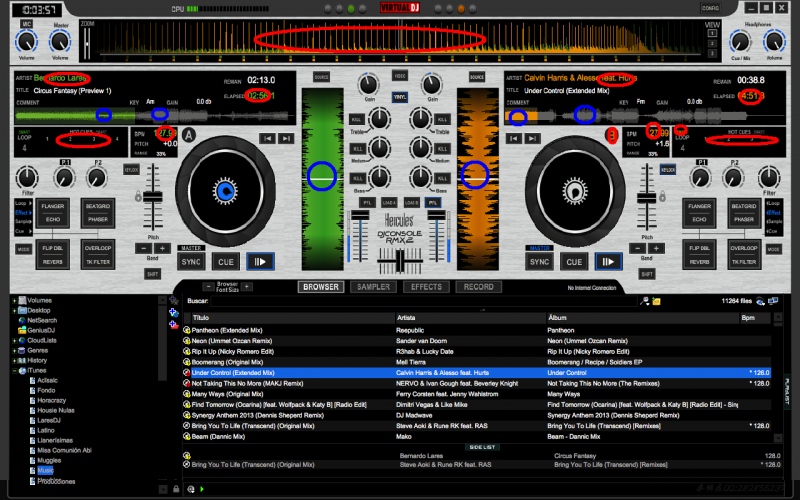Click the deck A jog wheel center
Screen dimensions: 800x500
(x=225, y=191)
